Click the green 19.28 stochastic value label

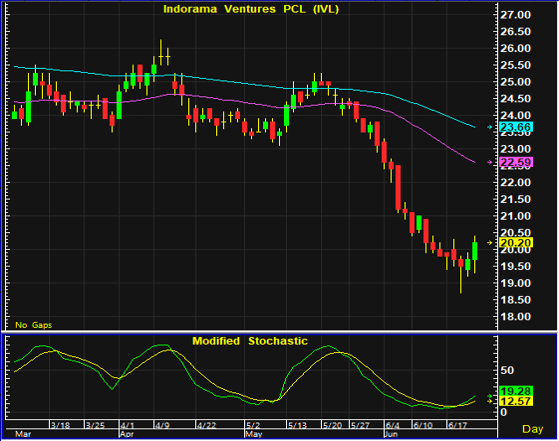coord(516,391)
